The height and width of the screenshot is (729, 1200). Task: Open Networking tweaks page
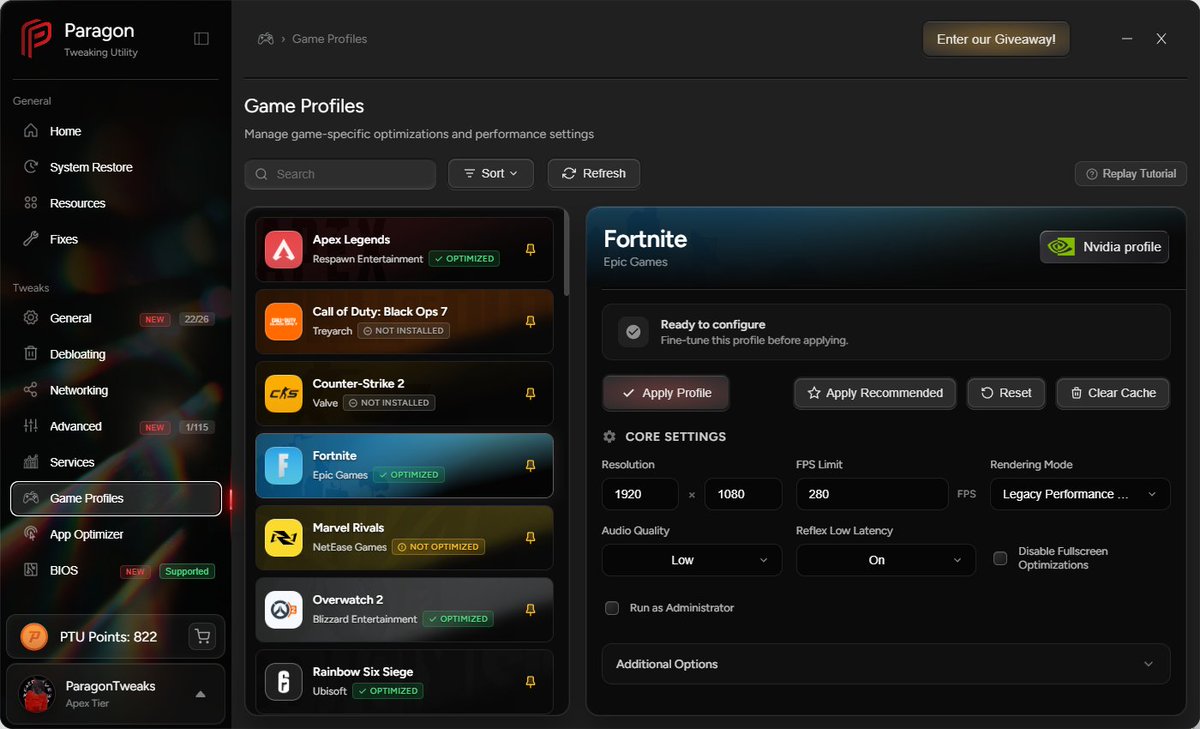pos(116,390)
